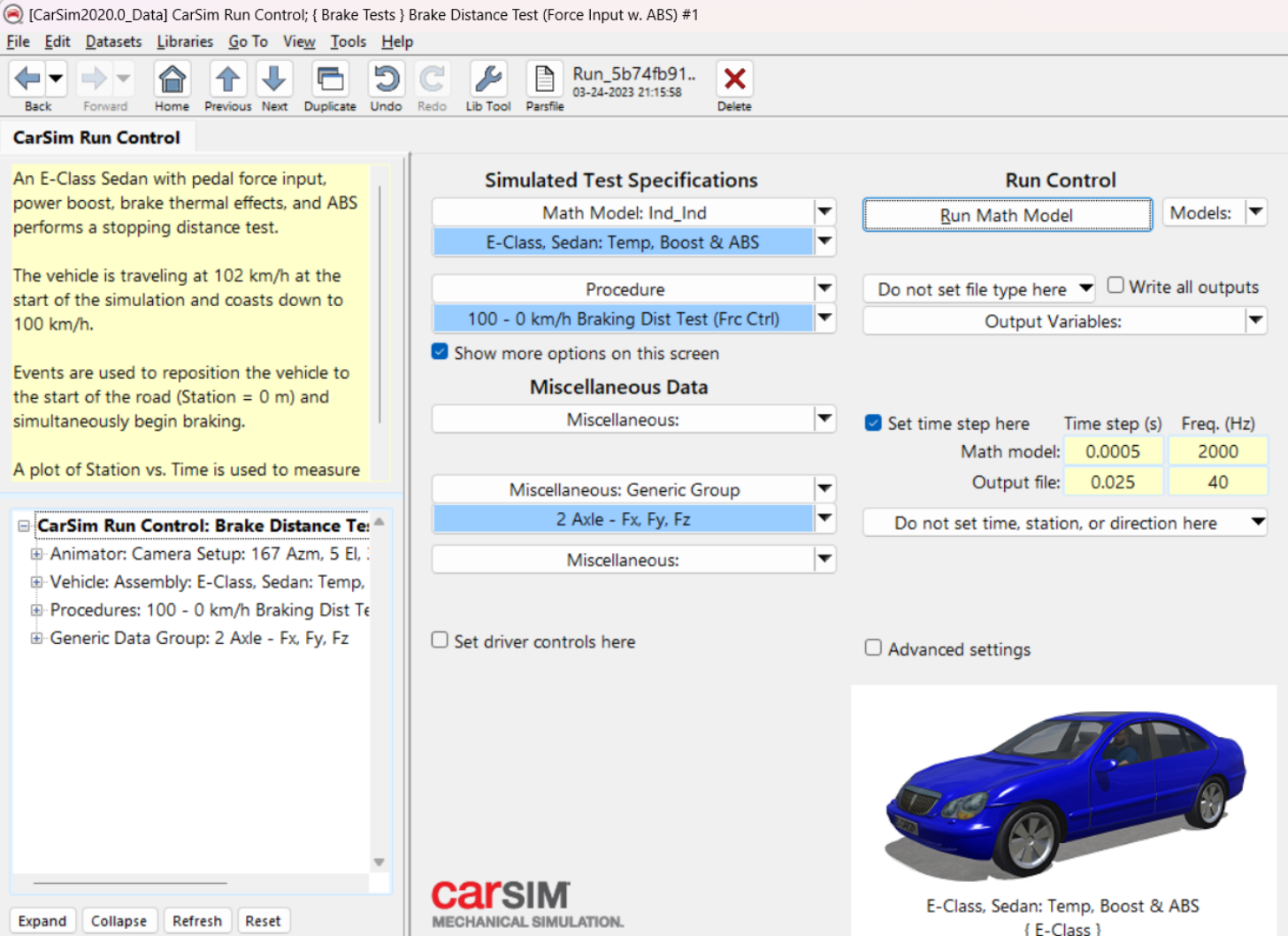
Task: Enable Write all outputs checkbox
Action: [x=1115, y=286]
